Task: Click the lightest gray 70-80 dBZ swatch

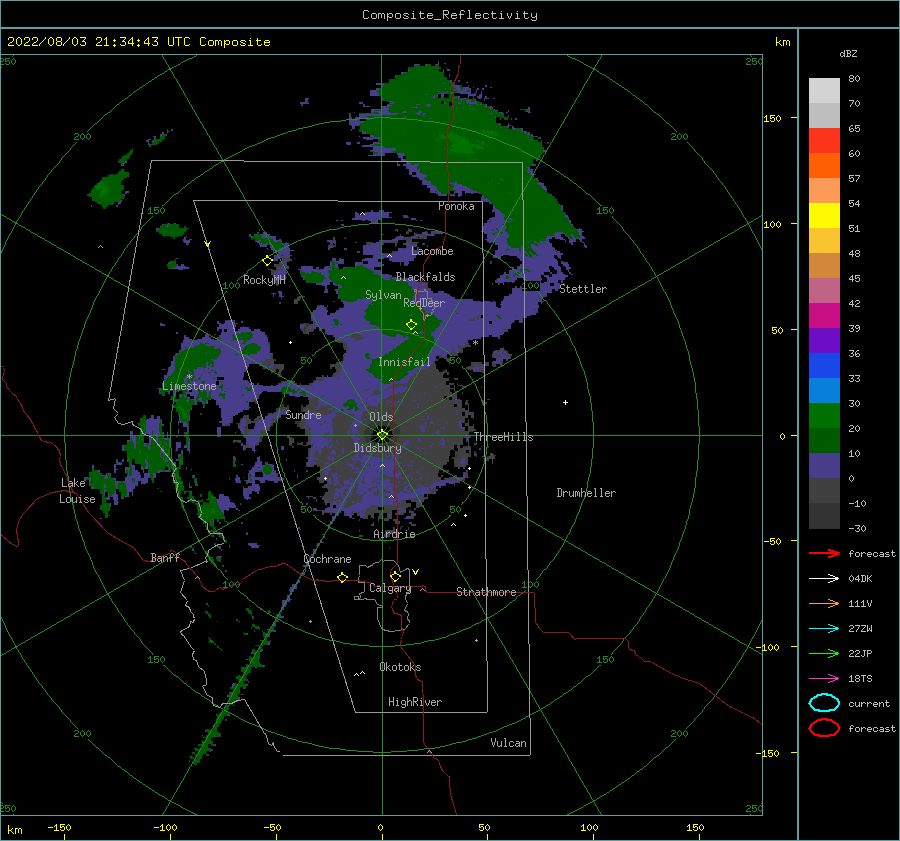Action: point(824,91)
